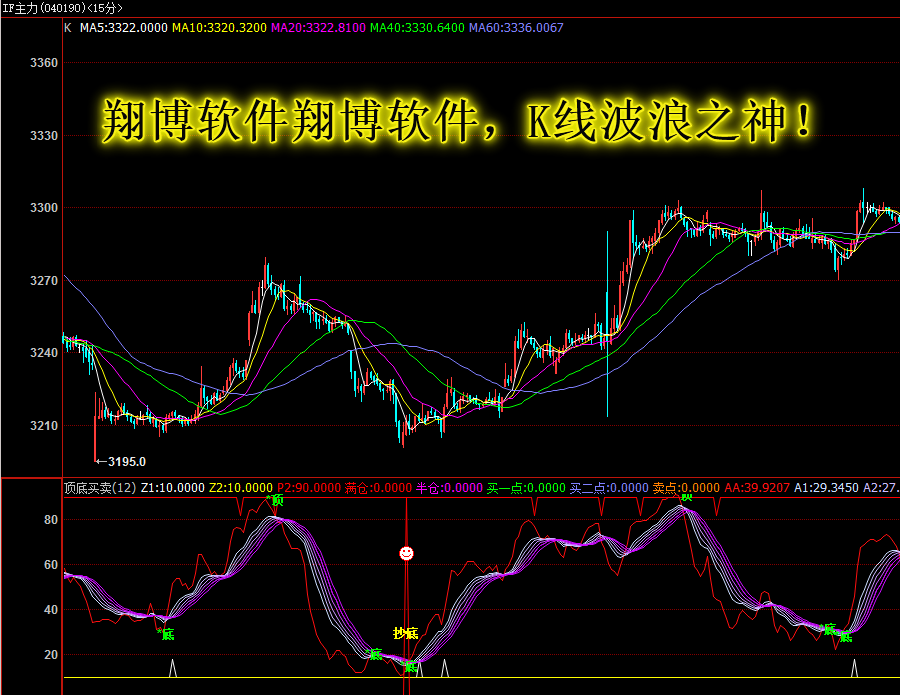Click the 3330 price axis label

(x=44, y=135)
